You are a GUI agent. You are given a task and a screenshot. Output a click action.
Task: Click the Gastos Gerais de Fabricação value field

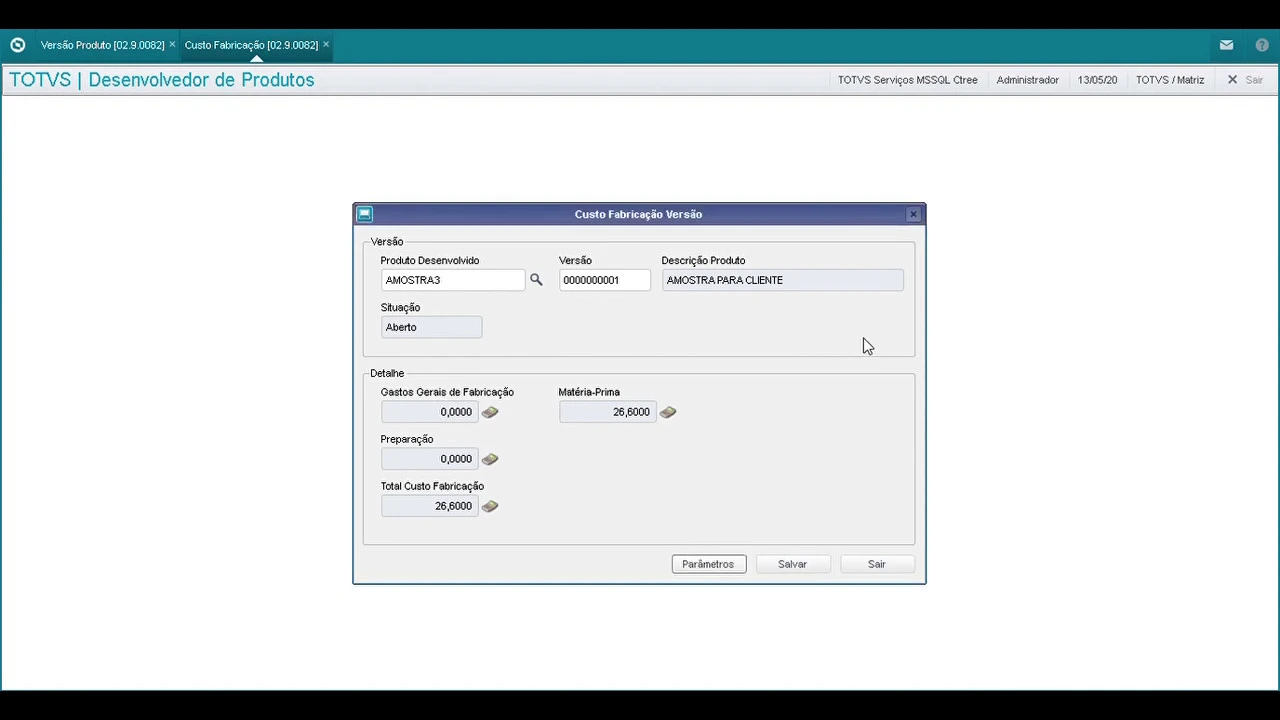pyautogui.click(x=429, y=412)
